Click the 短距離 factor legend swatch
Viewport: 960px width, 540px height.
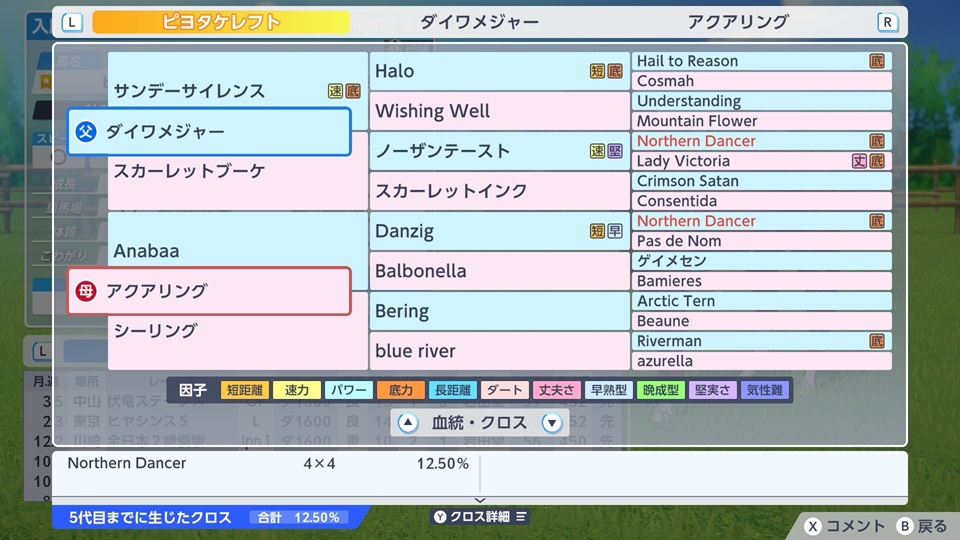245,390
